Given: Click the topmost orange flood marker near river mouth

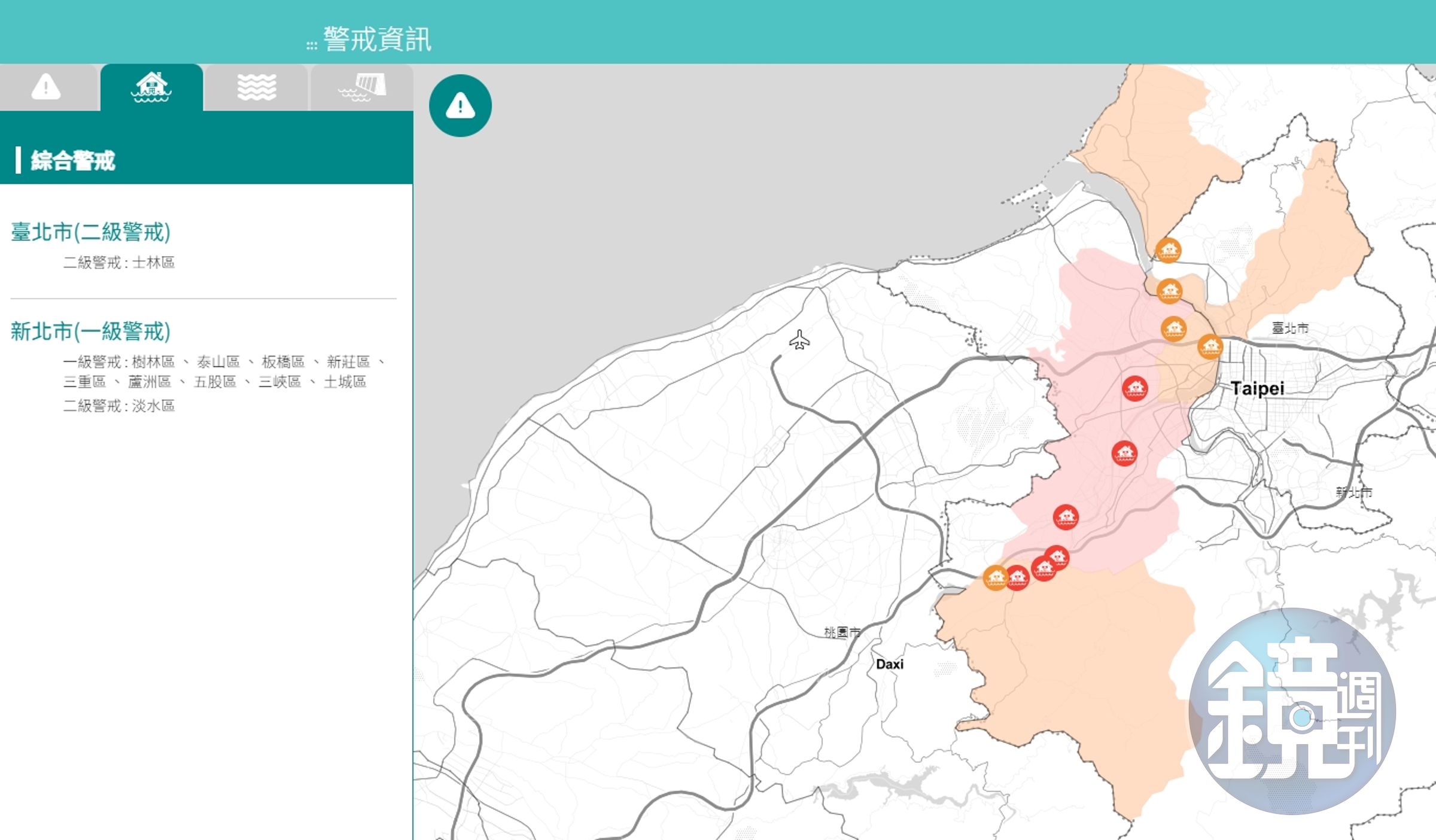Looking at the screenshot, I should tap(1168, 250).
